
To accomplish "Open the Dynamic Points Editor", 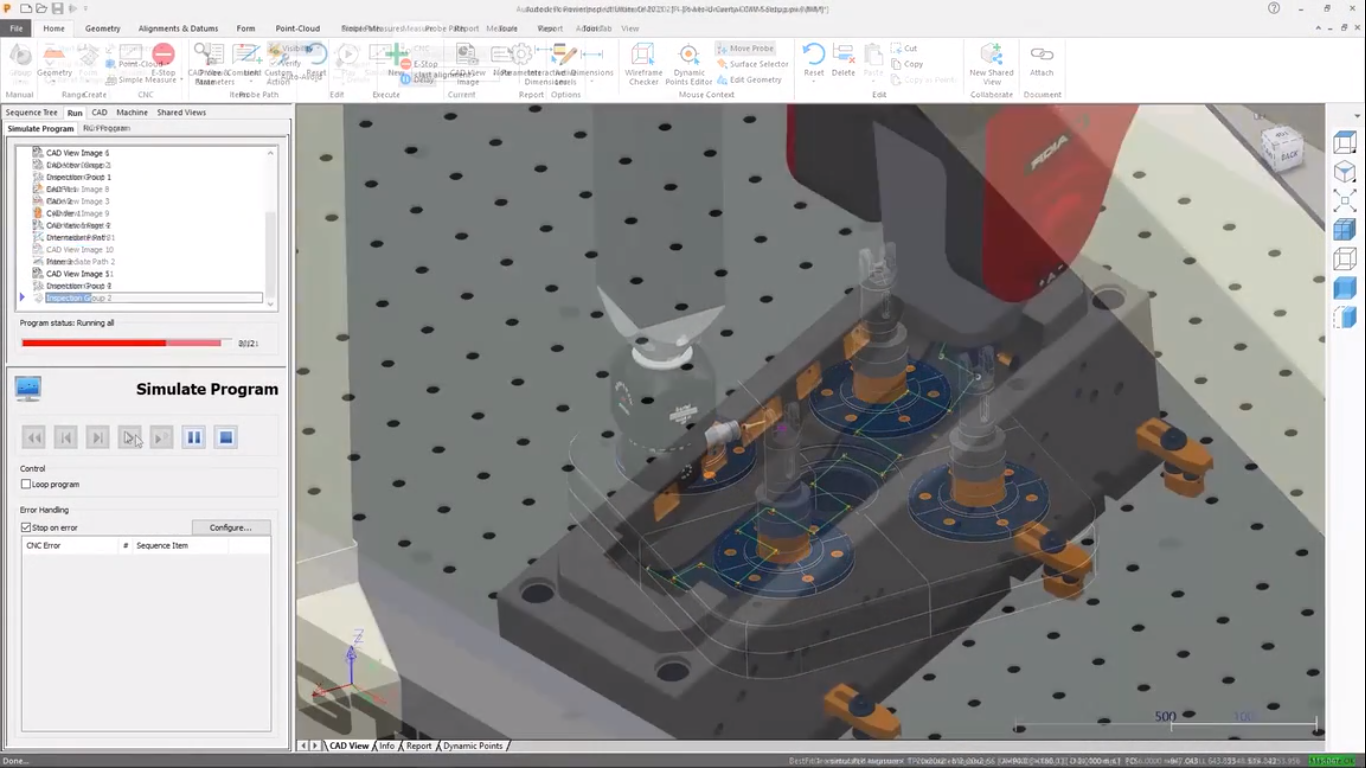I will point(689,63).
